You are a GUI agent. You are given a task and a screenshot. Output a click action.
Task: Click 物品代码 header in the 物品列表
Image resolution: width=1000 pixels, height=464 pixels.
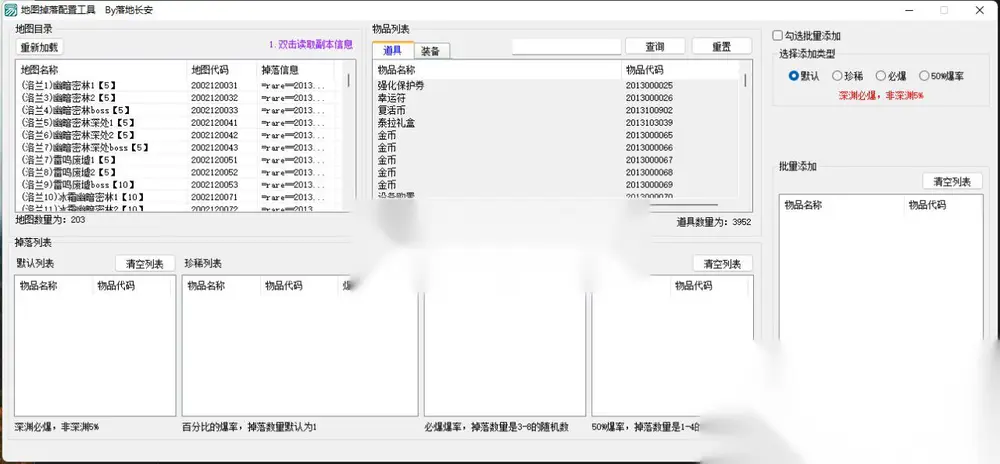tap(680, 70)
